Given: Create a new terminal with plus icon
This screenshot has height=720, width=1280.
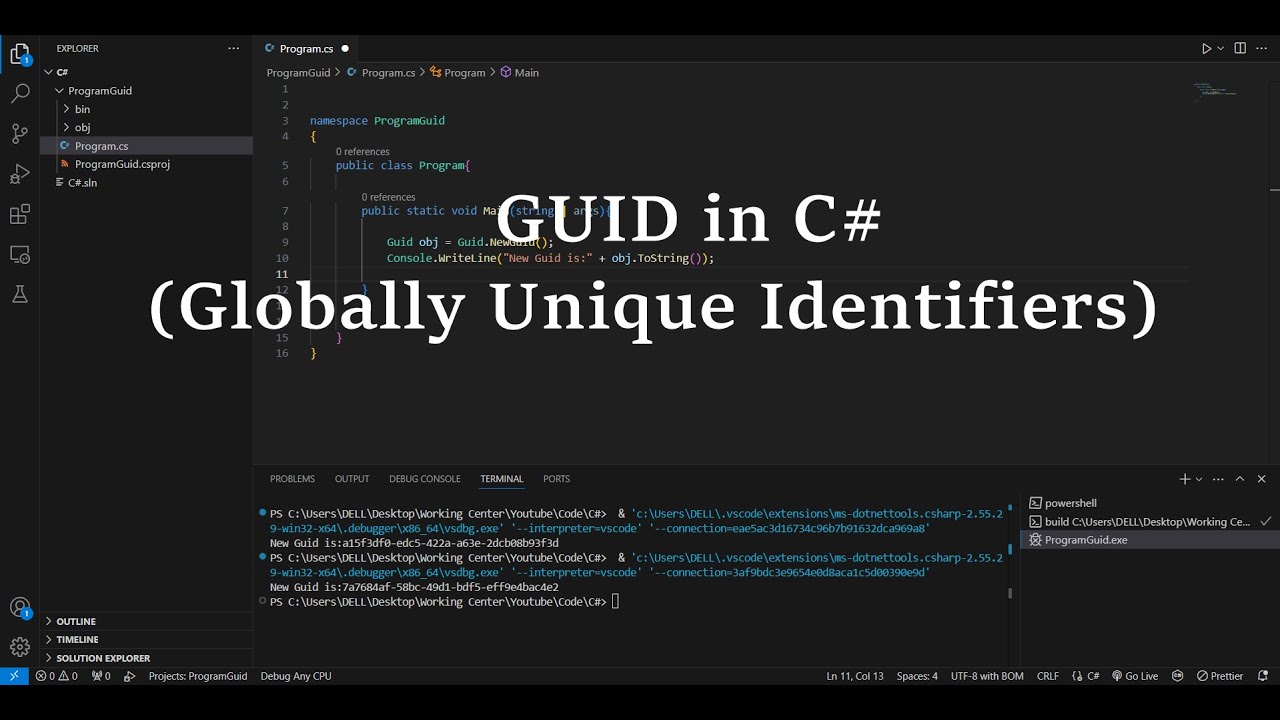Looking at the screenshot, I should coord(1184,479).
